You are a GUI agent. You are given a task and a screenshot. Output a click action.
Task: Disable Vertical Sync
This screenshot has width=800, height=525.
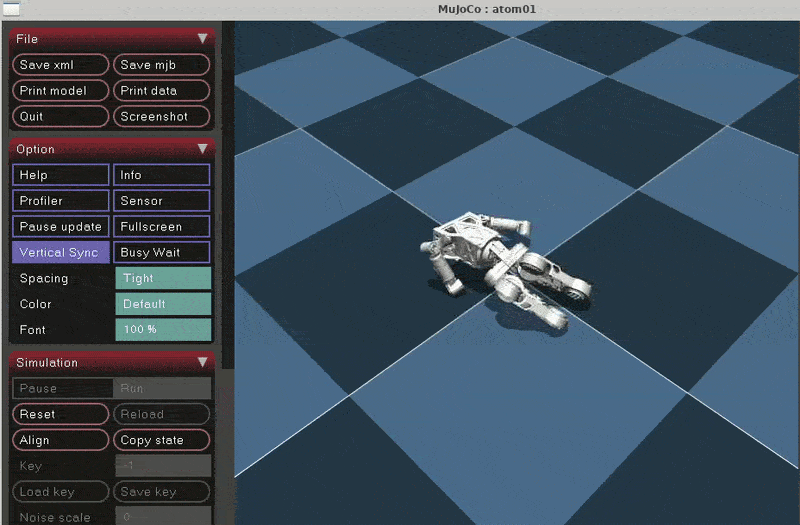coord(60,253)
